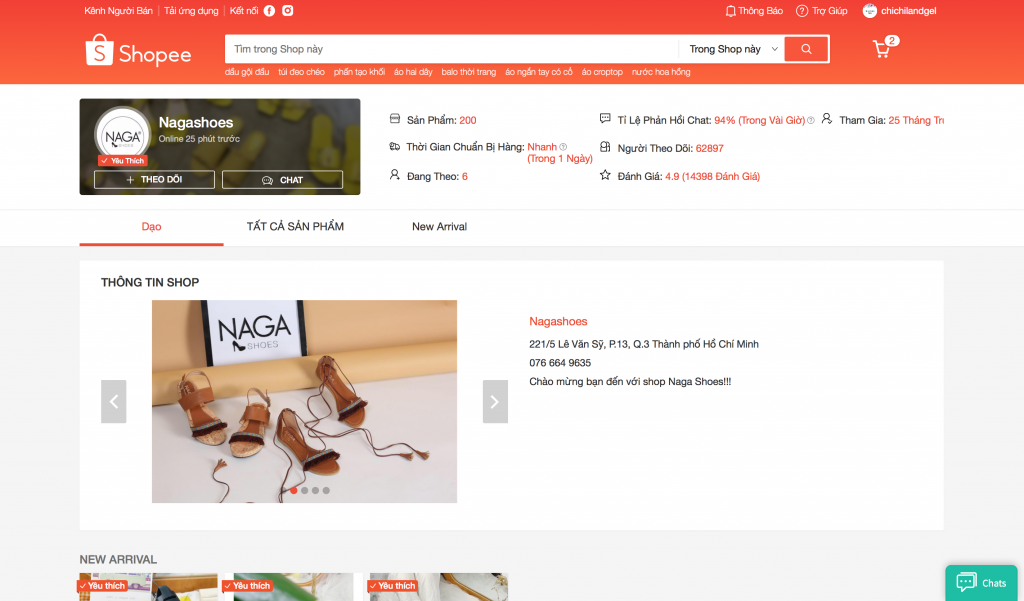1024x601 pixels.
Task: Search suggestion dầu gội đầu
Action: pyautogui.click(x=247, y=72)
